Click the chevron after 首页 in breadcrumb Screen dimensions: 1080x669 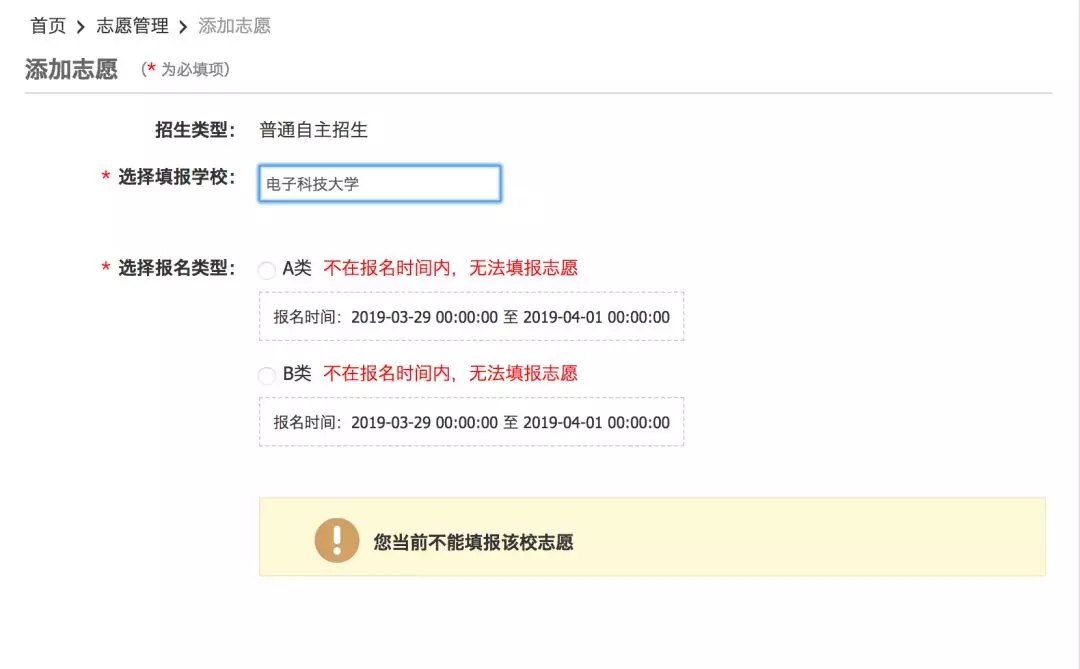81,27
